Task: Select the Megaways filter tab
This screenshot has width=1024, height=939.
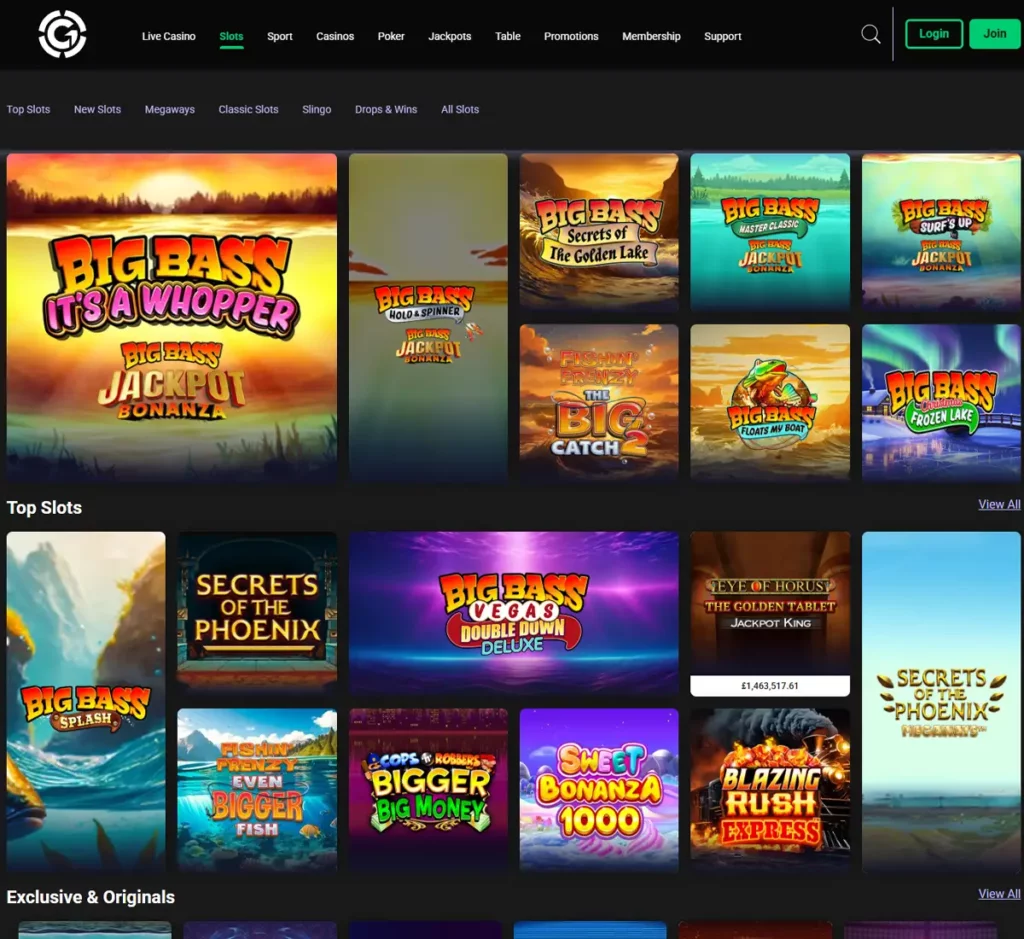Action: tap(169, 109)
